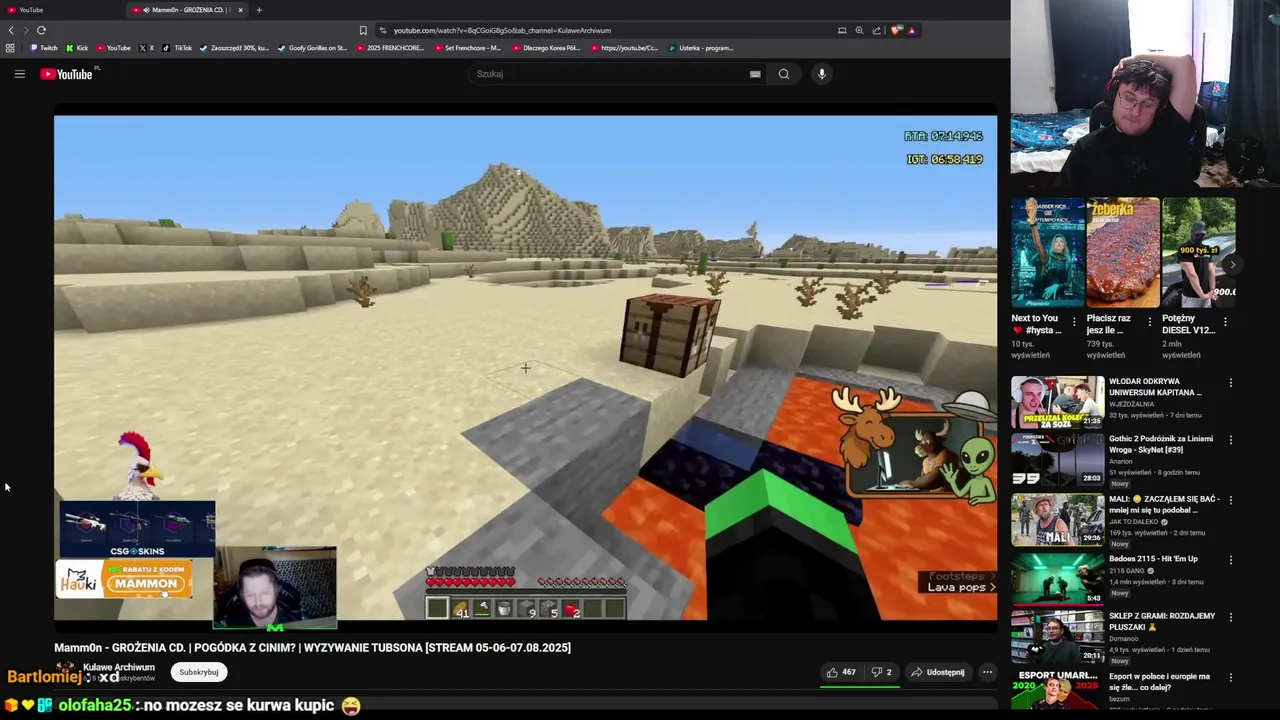The height and width of the screenshot is (720, 1280).
Task: Open Twitch bookmark
Action: pos(44,48)
